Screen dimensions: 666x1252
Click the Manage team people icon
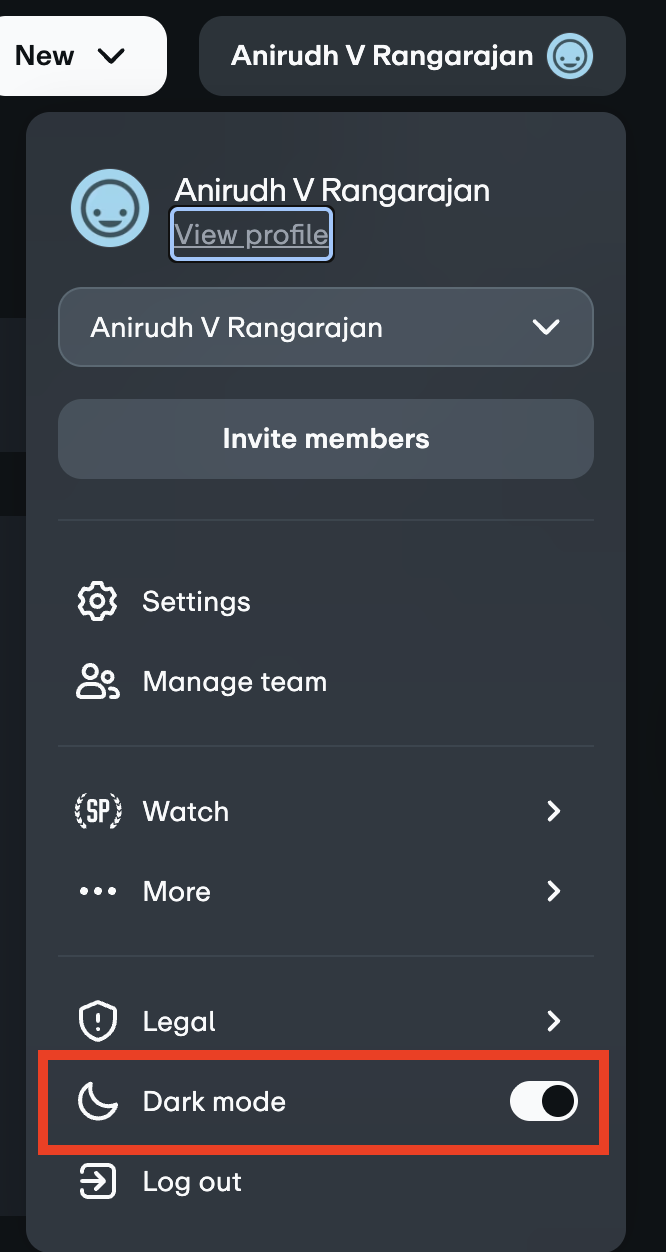tap(98, 682)
